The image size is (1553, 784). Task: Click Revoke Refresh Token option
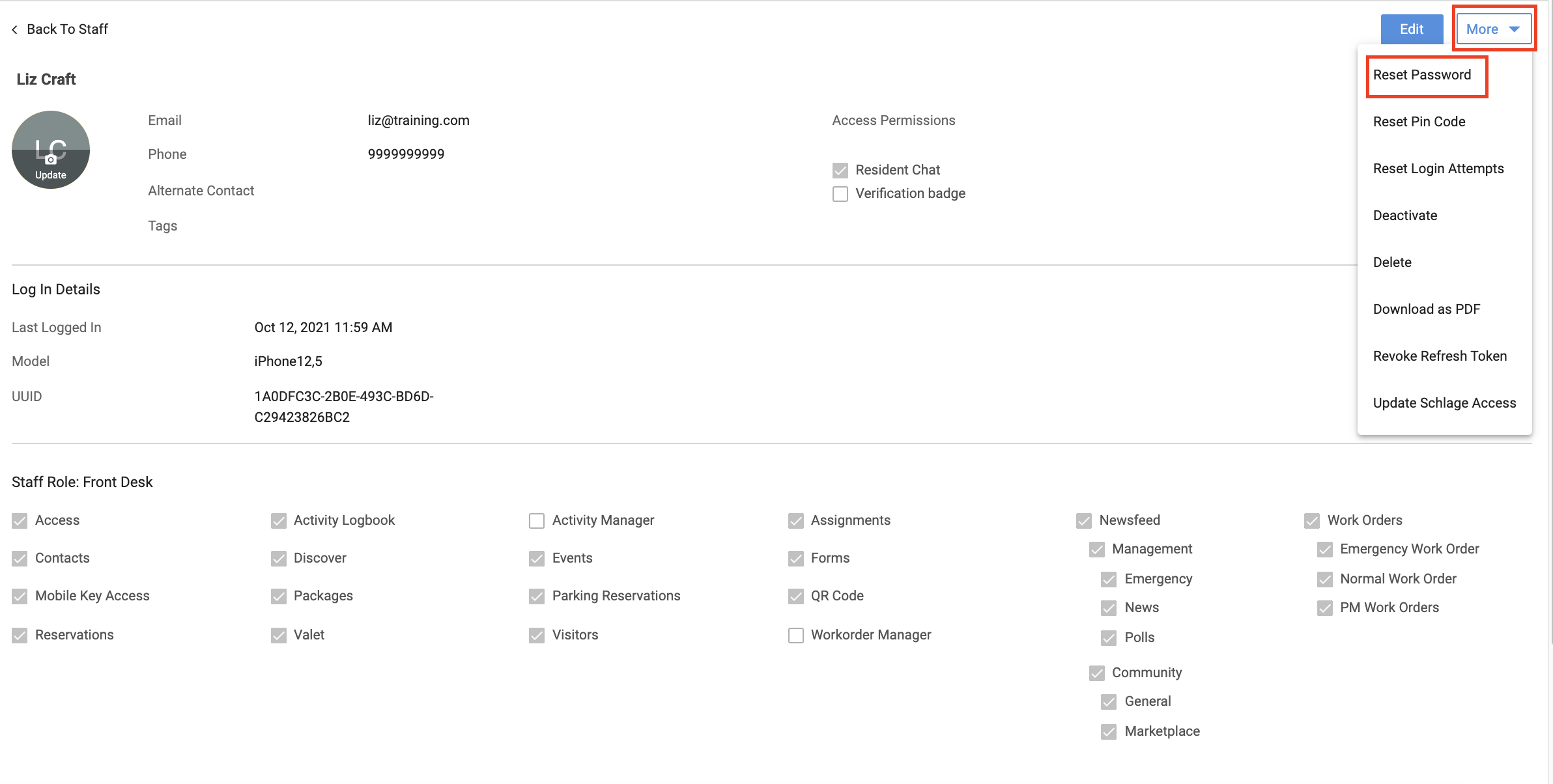(1440, 356)
